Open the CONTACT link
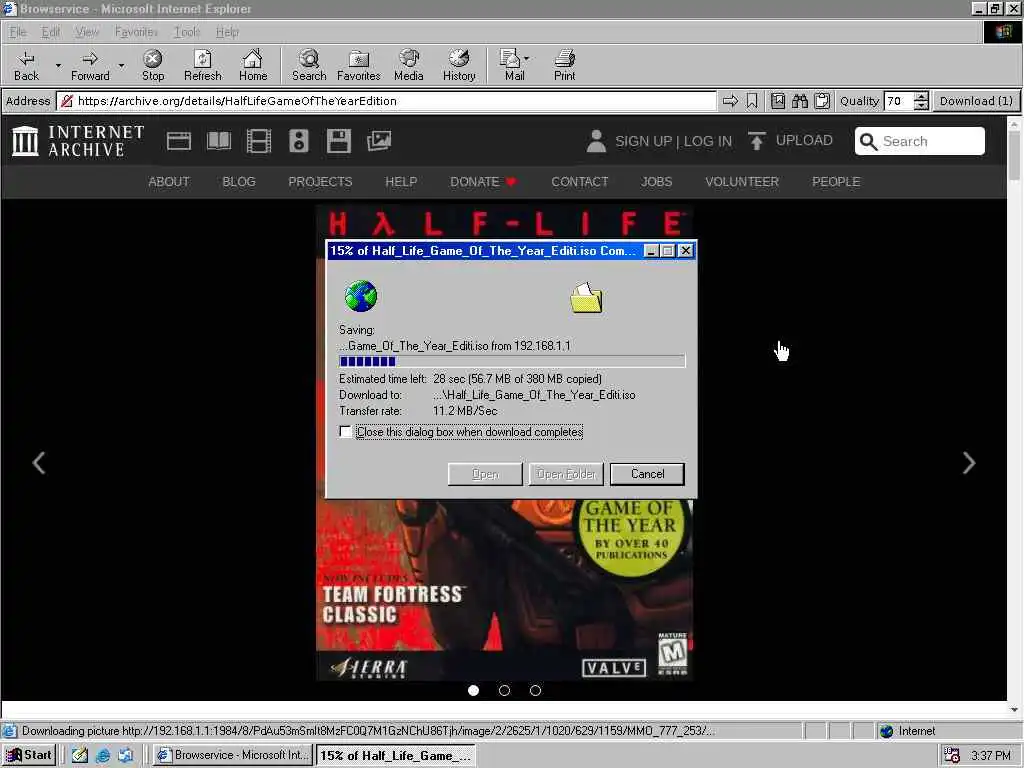The width and height of the screenshot is (1024, 768). pos(580,182)
